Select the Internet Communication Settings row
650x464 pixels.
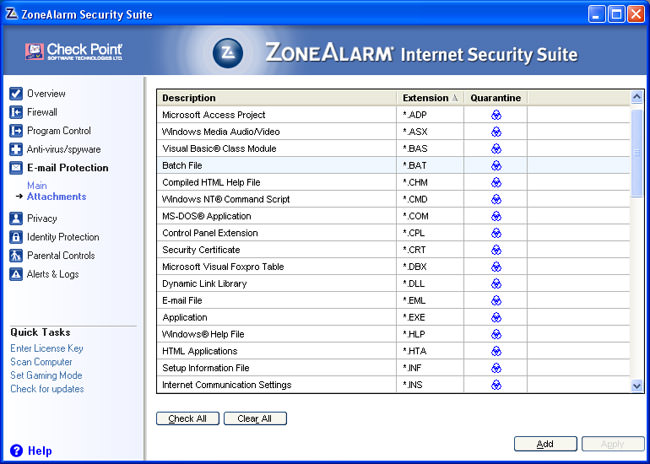393,385
